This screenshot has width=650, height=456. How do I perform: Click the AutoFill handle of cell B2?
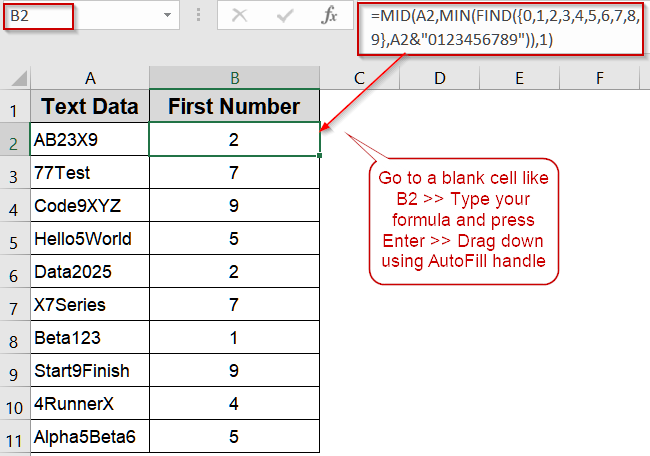click(320, 155)
